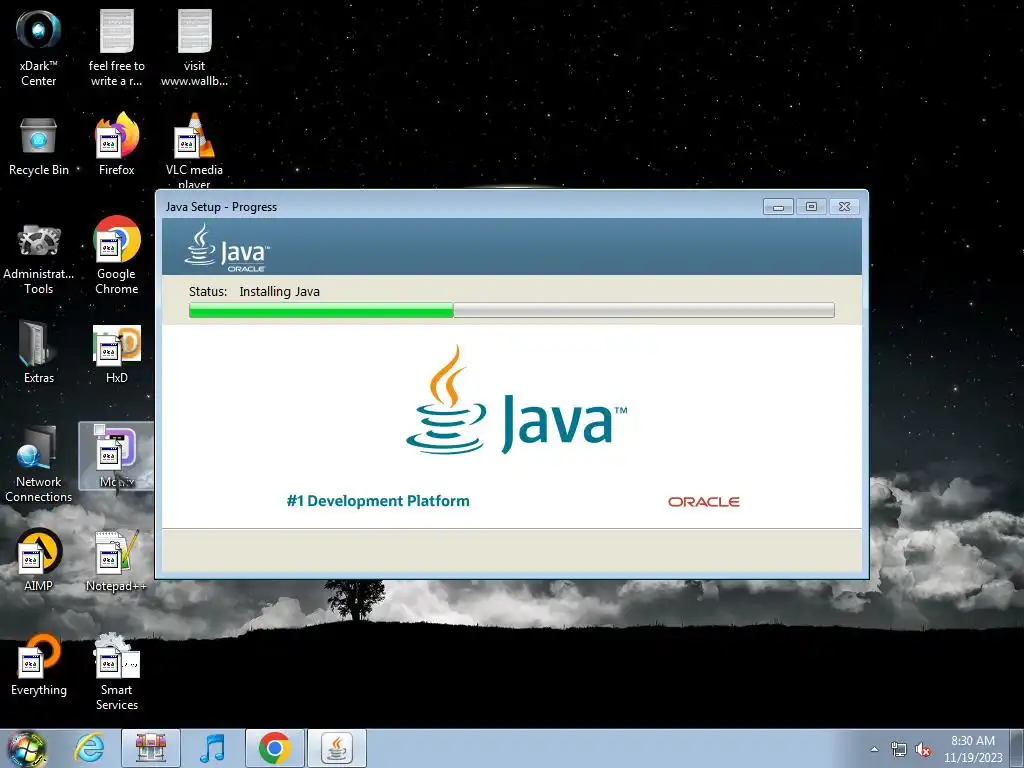
Task: Click the Java installation progress bar
Action: (511, 310)
